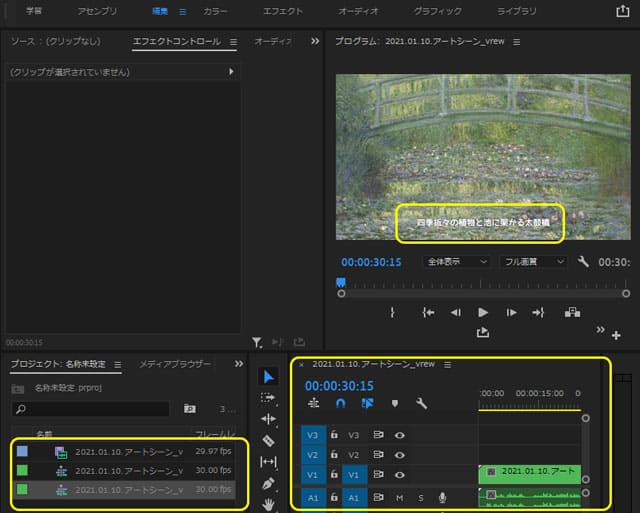
Task: Open the フル画質 playback resolution dropdown
Action: pyautogui.click(x=533, y=261)
